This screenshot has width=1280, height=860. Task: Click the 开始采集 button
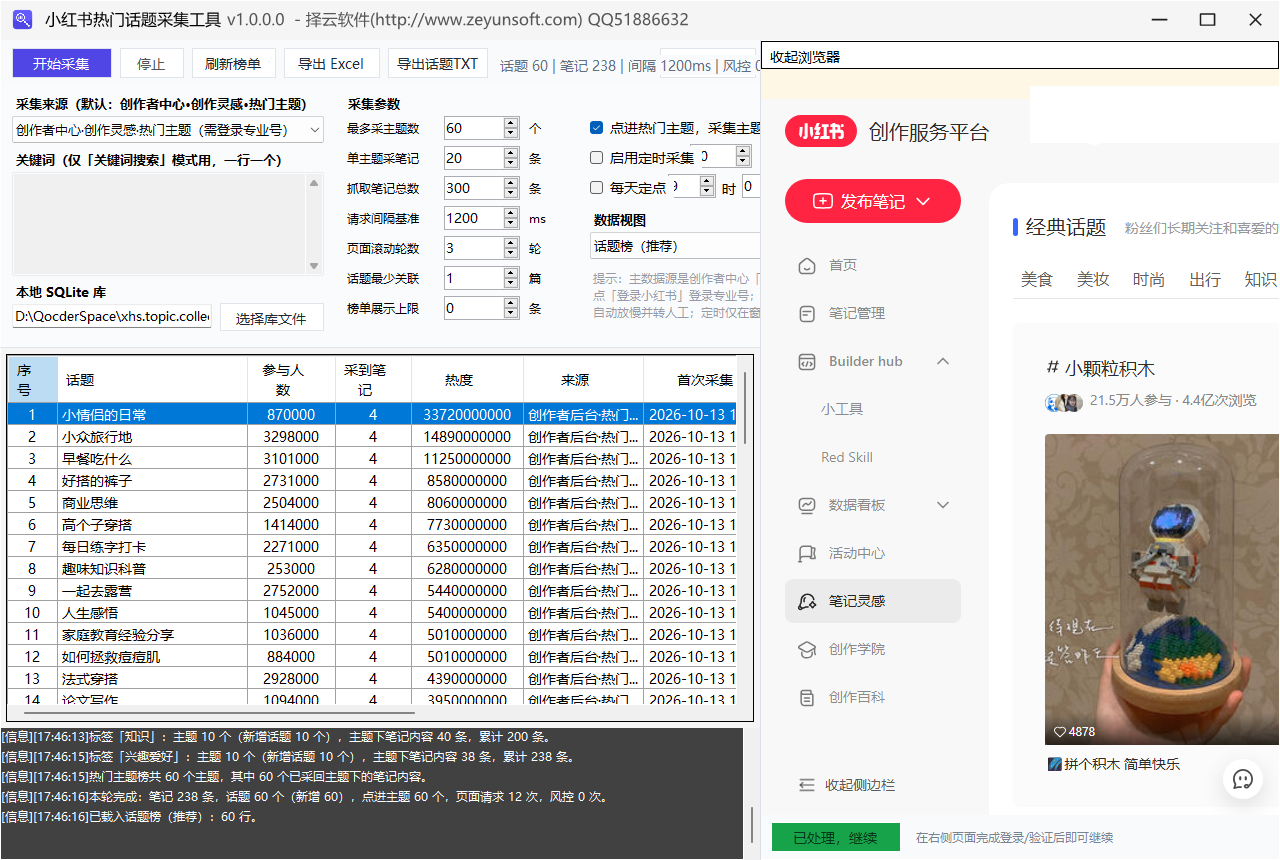(61, 64)
